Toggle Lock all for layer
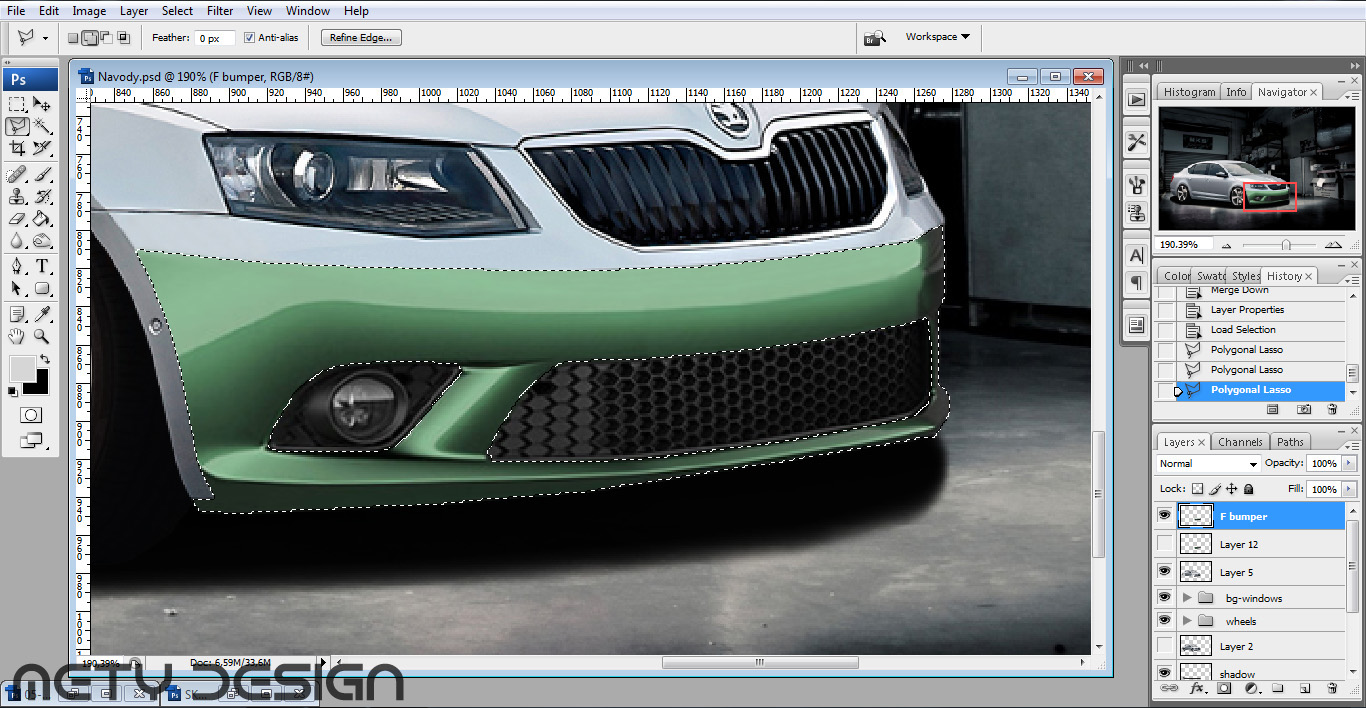This screenshot has height=708, width=1366. click(x=1249, y=489)
